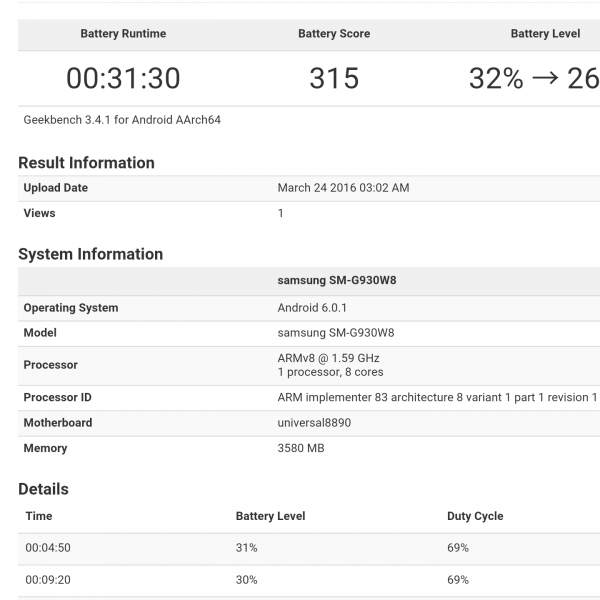Screen dimensions: 600x600
Task: Click the Details section heading
Action: click(x=44, y=489)
